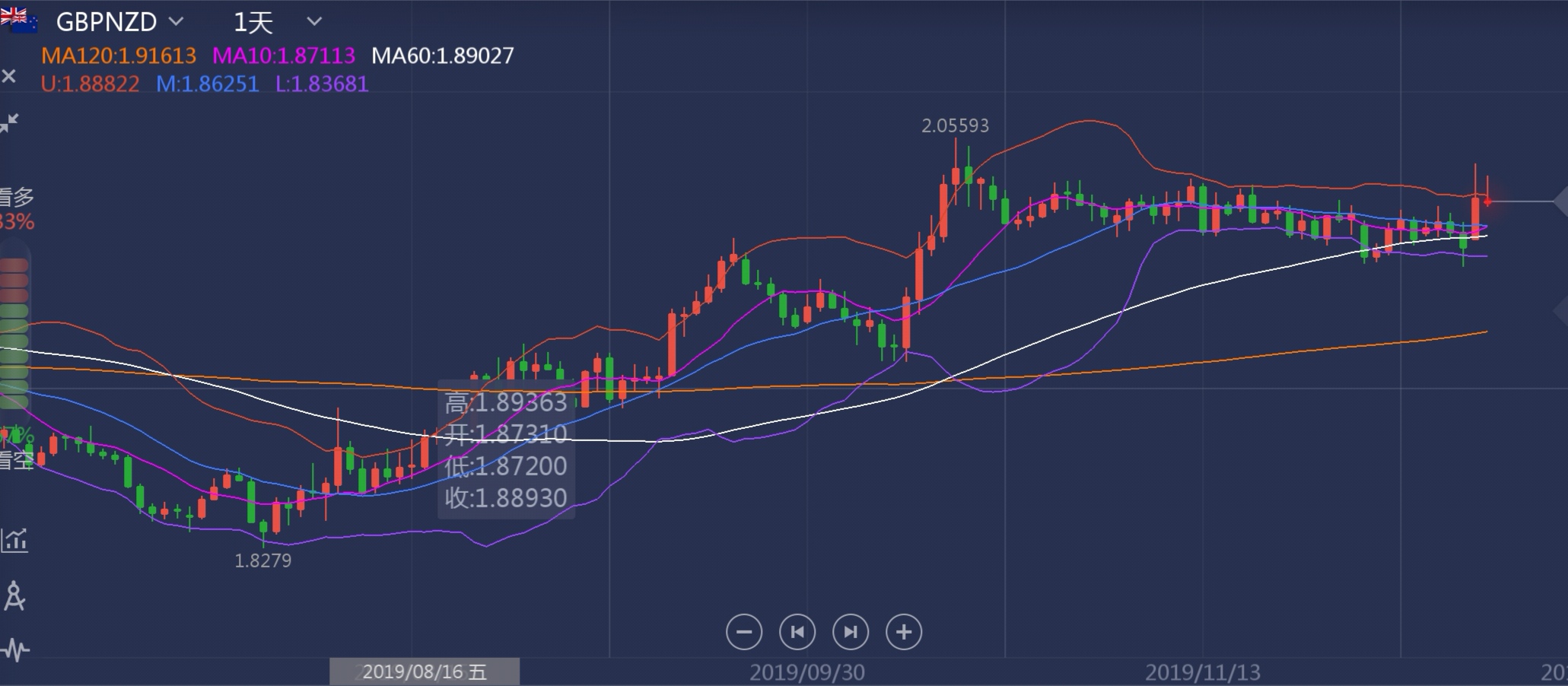Screen dimensions: 1568x686
Task: Jump to latest candles with skip-forward button
Action: 851,632
